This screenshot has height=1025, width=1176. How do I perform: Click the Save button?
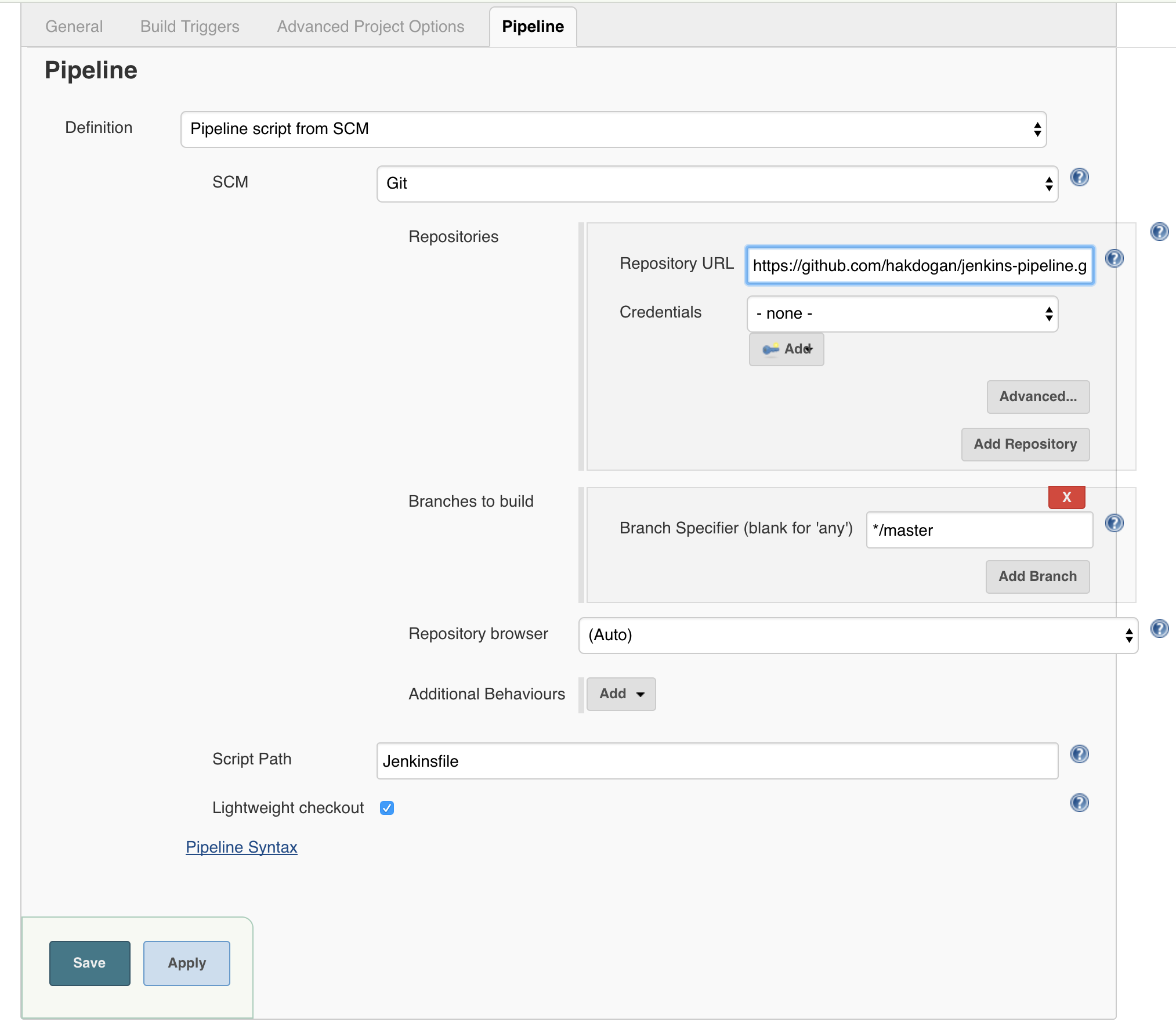pyautogui.click(x=89, y=963)
